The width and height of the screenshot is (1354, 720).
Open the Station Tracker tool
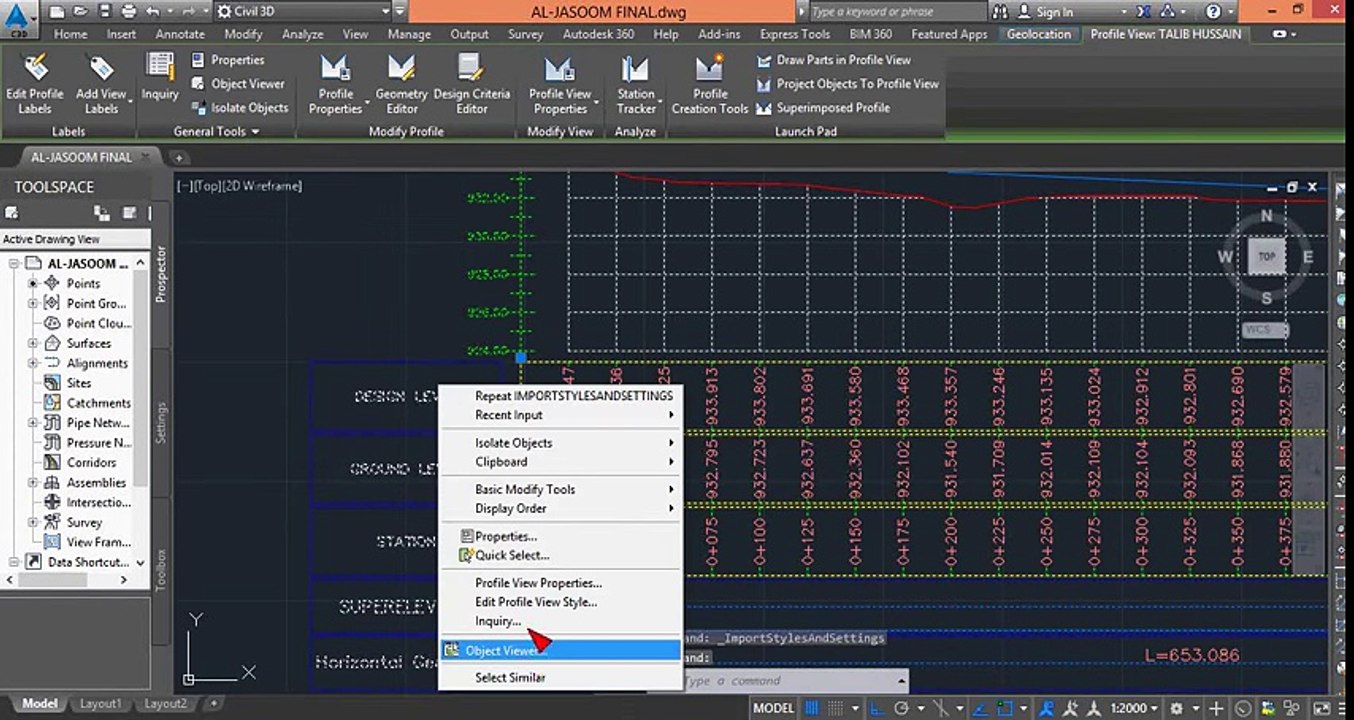click(x=636, y=84)
